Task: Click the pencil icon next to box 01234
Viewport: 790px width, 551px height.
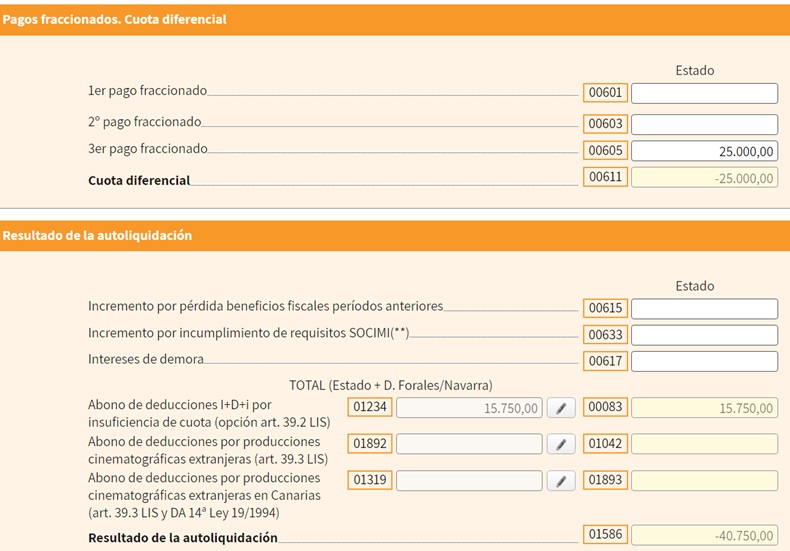Action: coord(561,408)
